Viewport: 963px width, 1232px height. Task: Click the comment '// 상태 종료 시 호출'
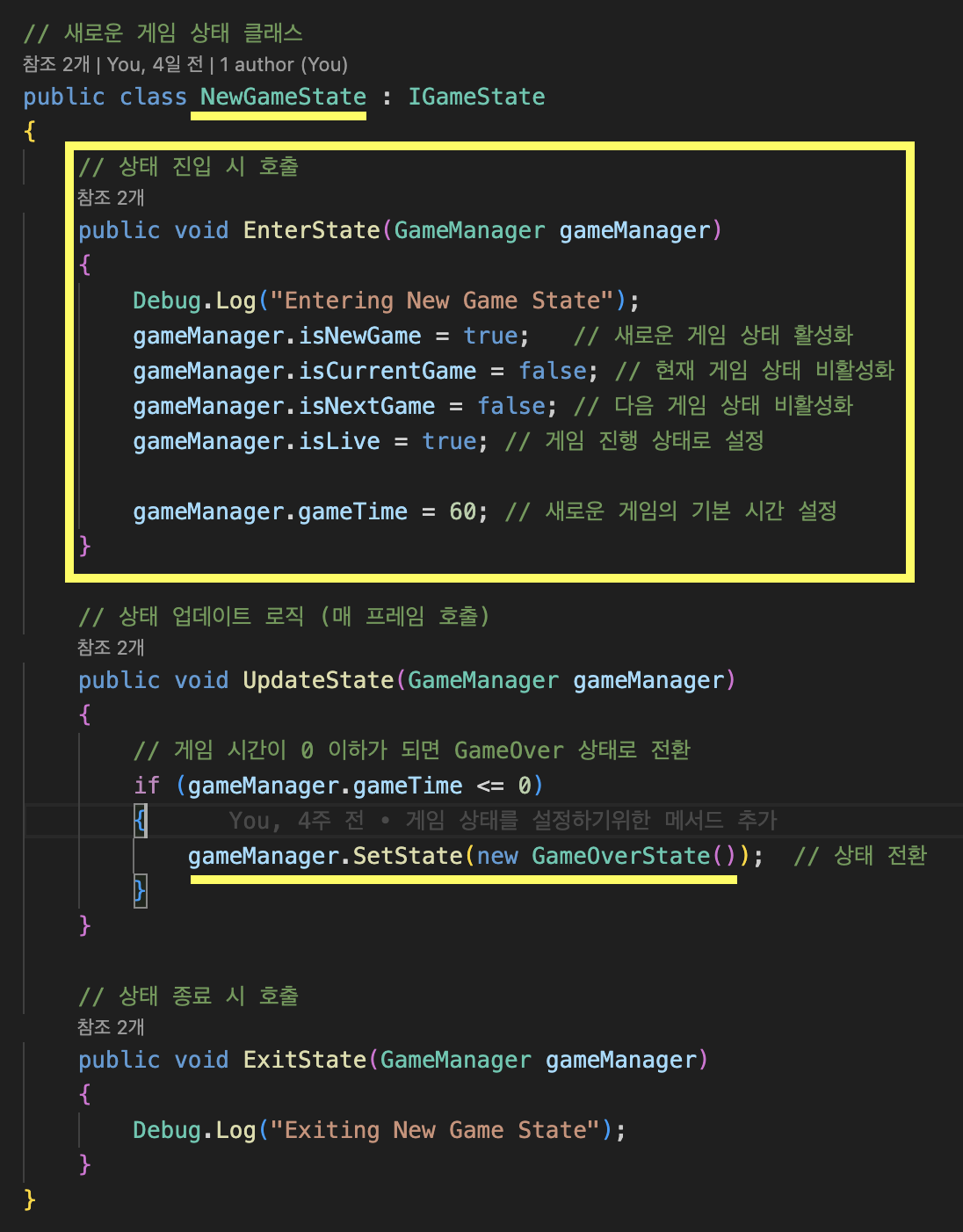[189, 996]
